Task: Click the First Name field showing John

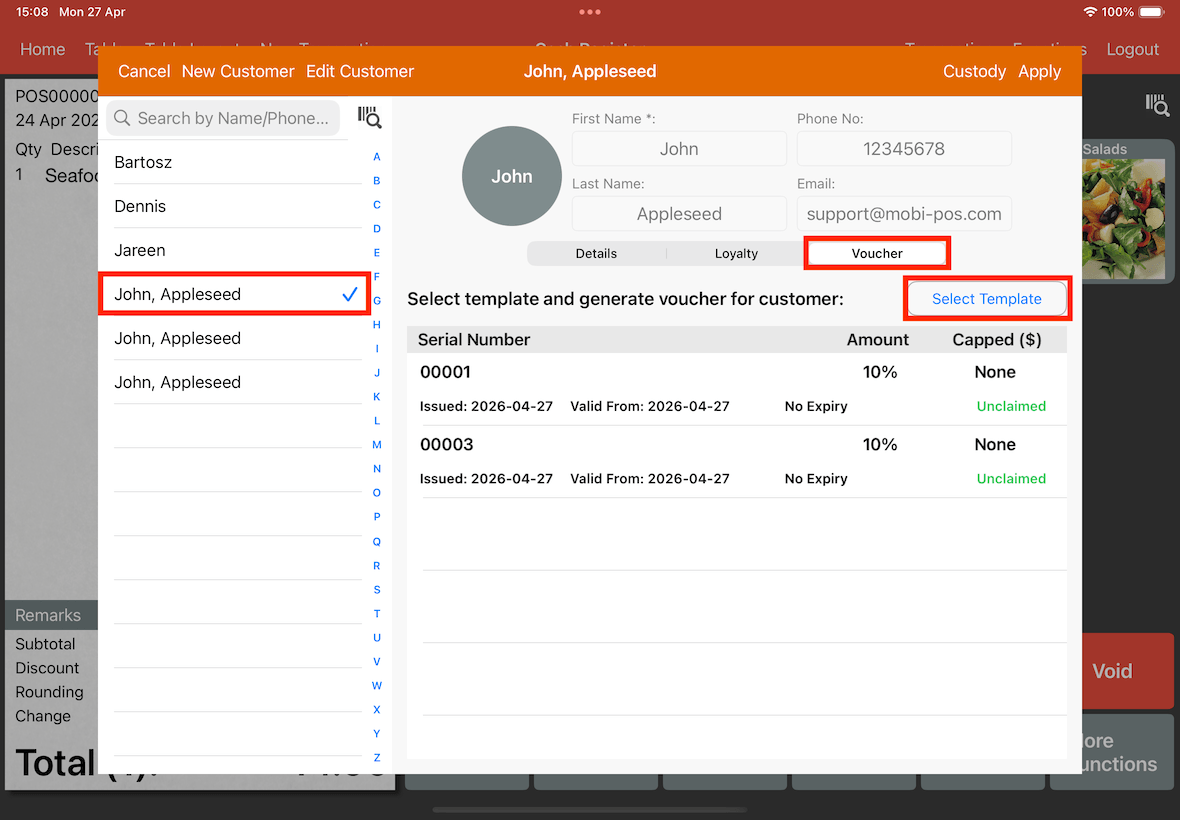Action: click(679, 149)
